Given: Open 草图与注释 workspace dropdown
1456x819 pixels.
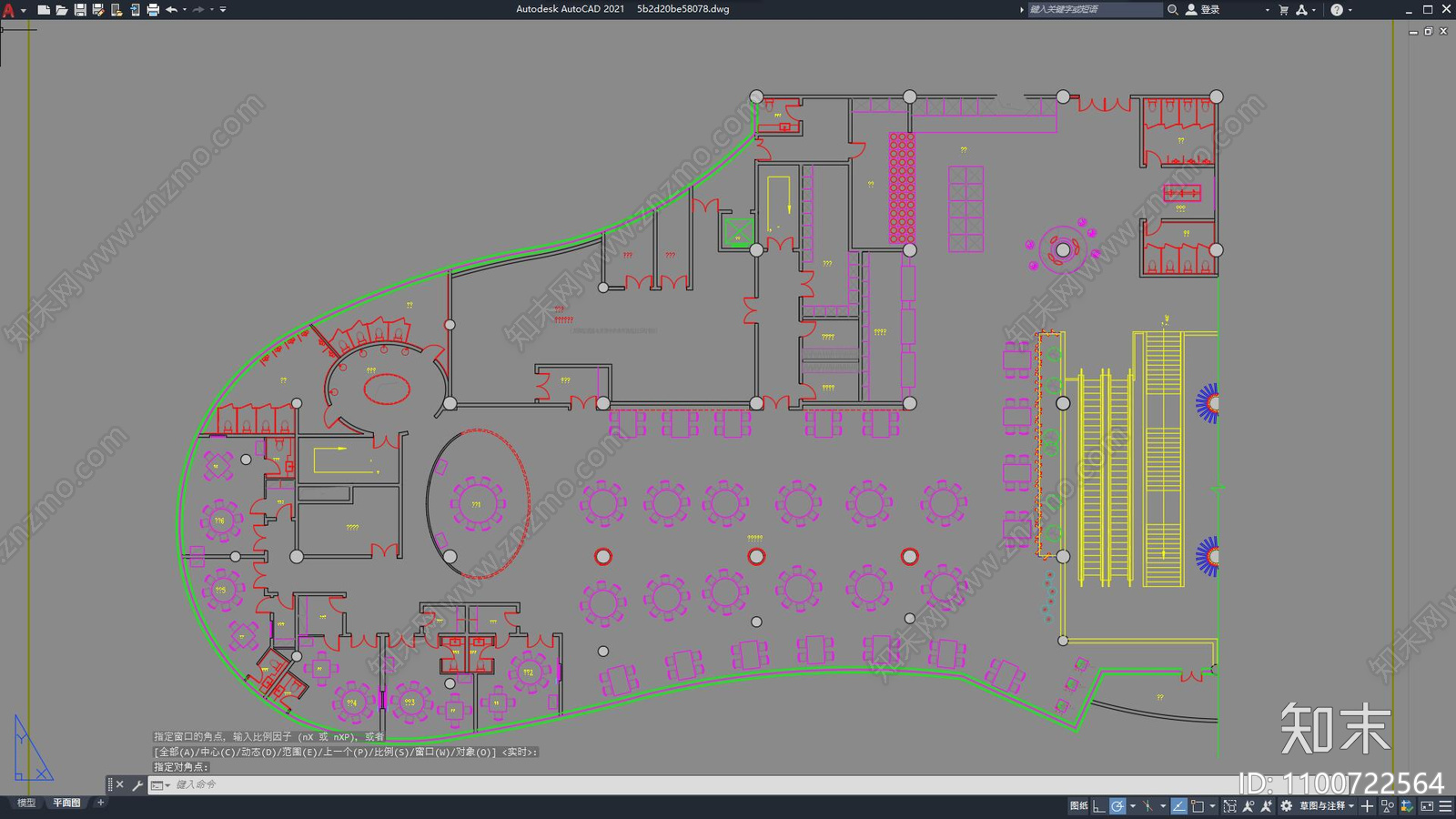Looking at the screenshot, I should pyautogui.click(x=1328, y=806).
